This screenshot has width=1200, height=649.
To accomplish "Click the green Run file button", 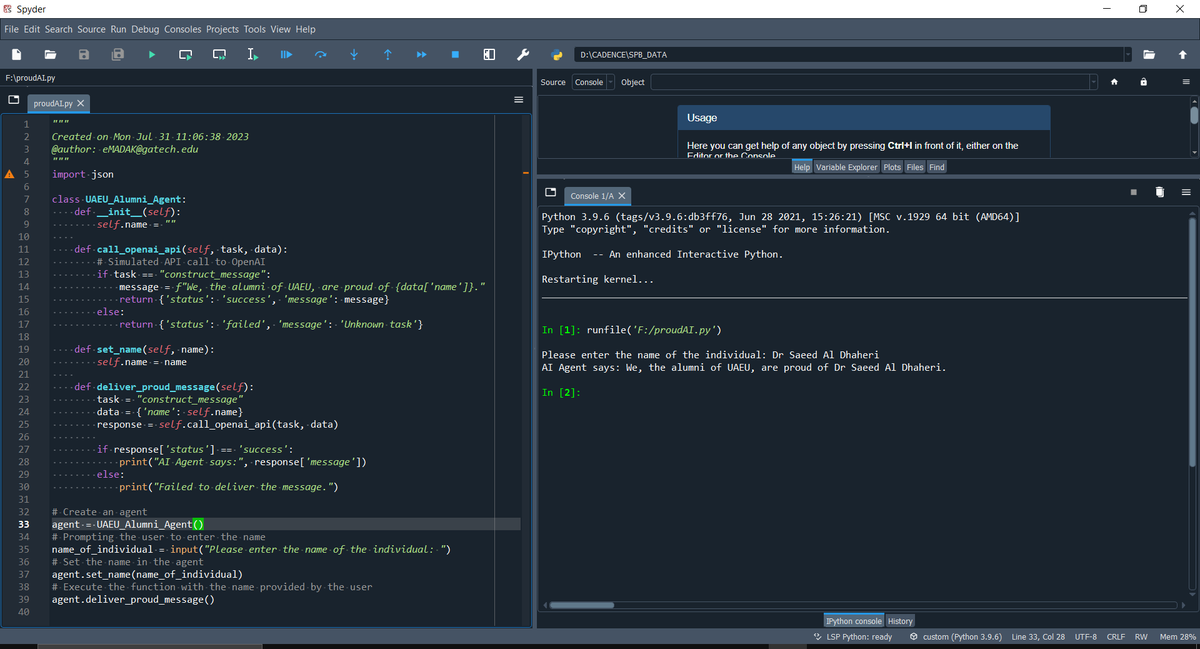I will pos(152,55).
